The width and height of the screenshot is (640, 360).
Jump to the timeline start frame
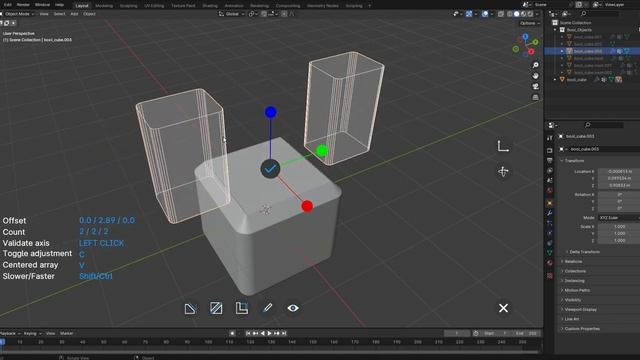point(248,333)
